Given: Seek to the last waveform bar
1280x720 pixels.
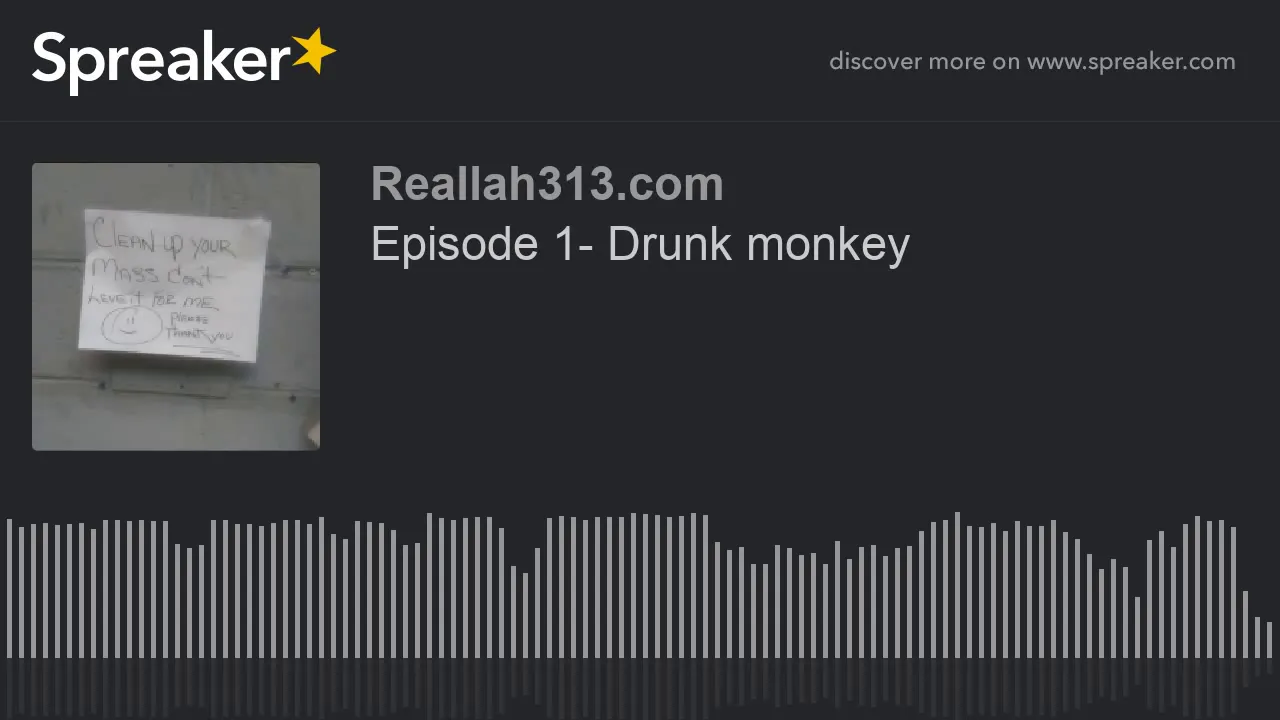Looking at the screenshot, I should coord(1269,640).
